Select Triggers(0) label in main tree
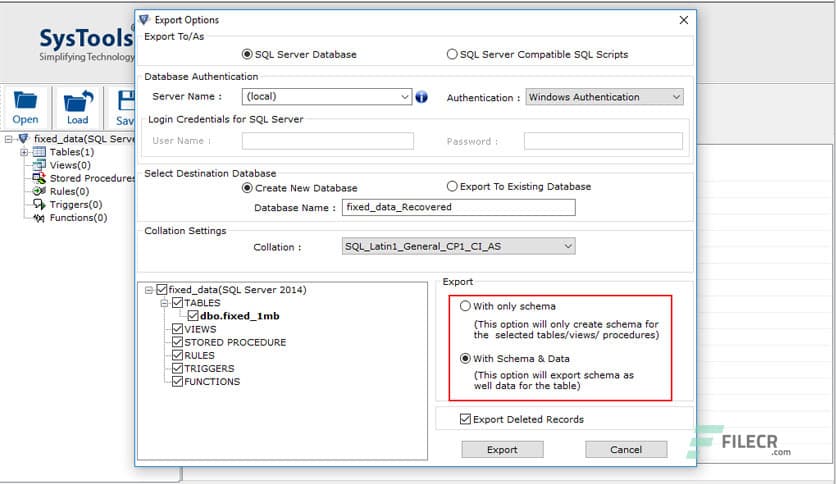This screenshot has width=836, height=484. coord(76,205)
